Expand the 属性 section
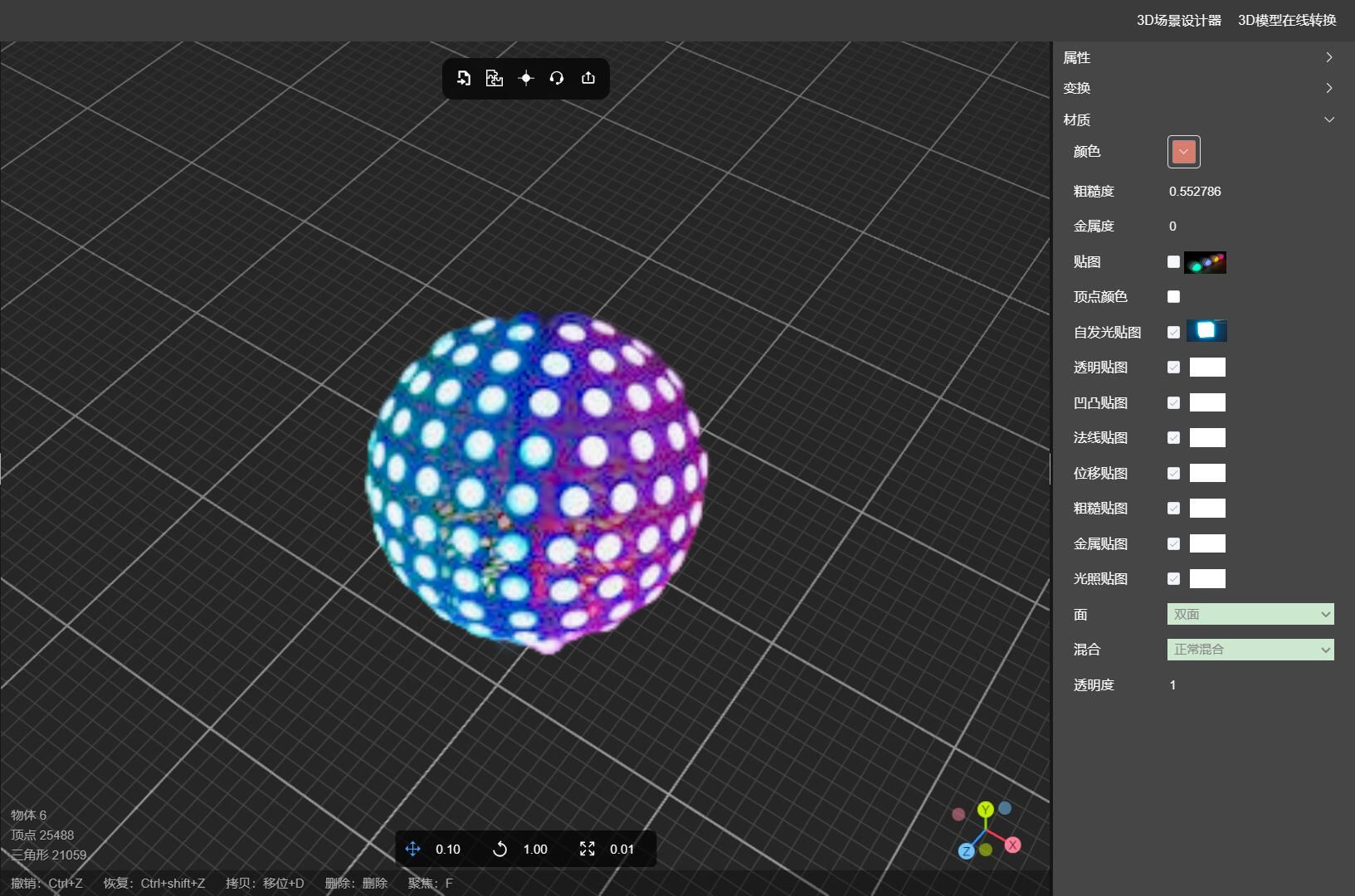1355x896 pixels. pyautogui.click(x=1199, y=57)
